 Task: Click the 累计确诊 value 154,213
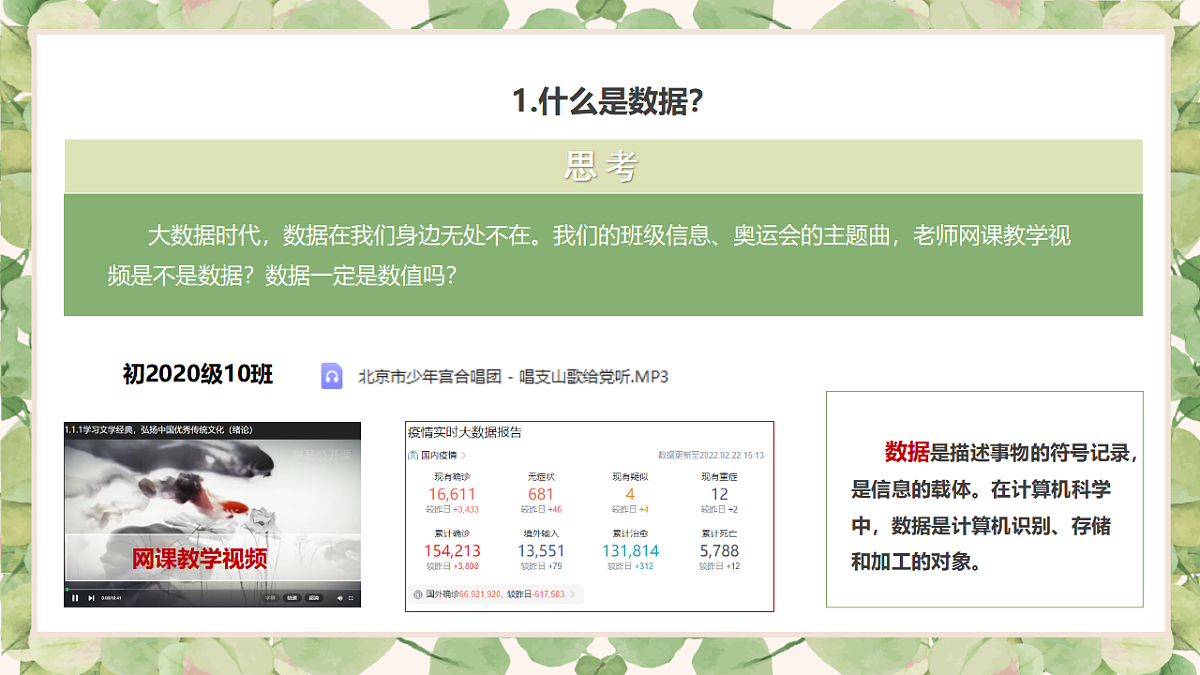click(x=452, y=551)
